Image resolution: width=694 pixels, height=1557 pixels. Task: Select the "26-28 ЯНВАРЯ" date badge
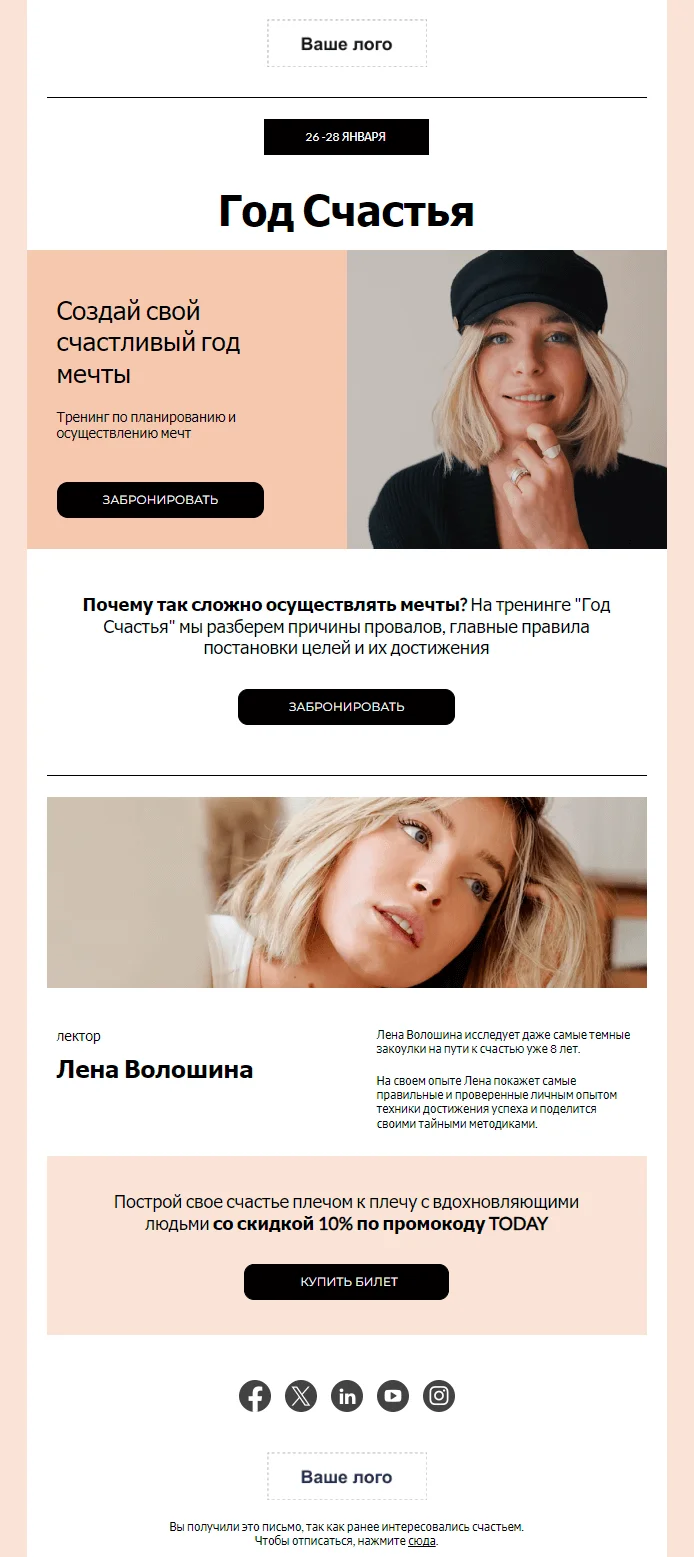(346, 137)
